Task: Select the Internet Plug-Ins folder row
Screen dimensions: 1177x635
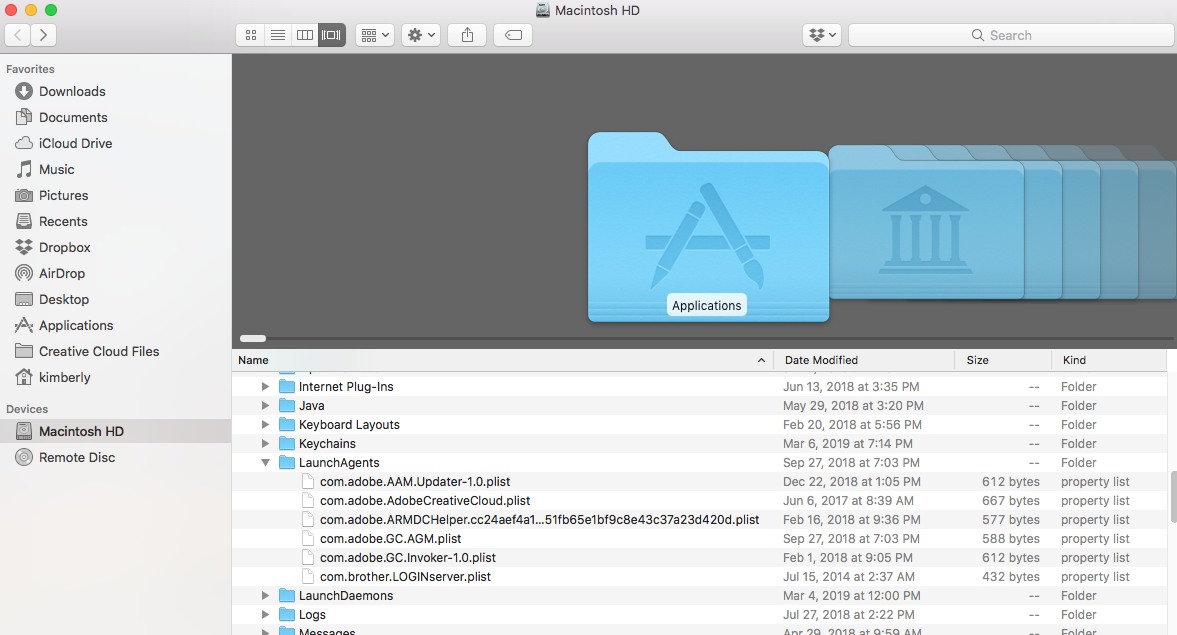Action: coord(699,387)
